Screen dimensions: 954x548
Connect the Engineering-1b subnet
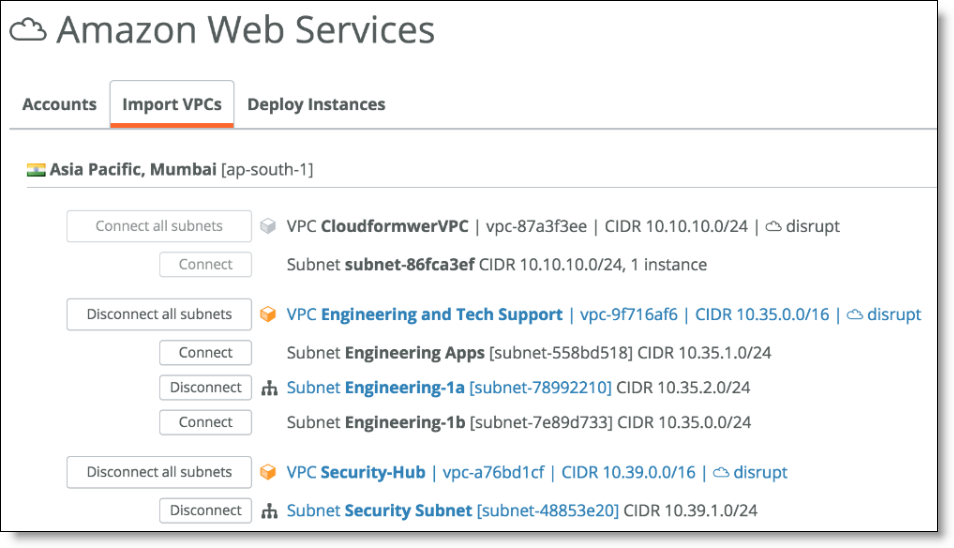tap(206, 422)
